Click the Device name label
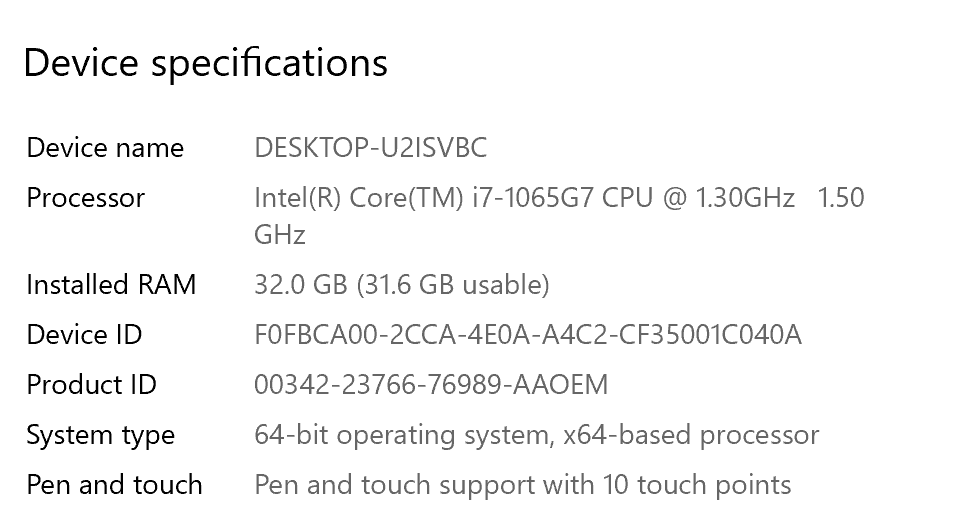Image resolution: width=953 pixels, height=523 pixels. point(105,148)
